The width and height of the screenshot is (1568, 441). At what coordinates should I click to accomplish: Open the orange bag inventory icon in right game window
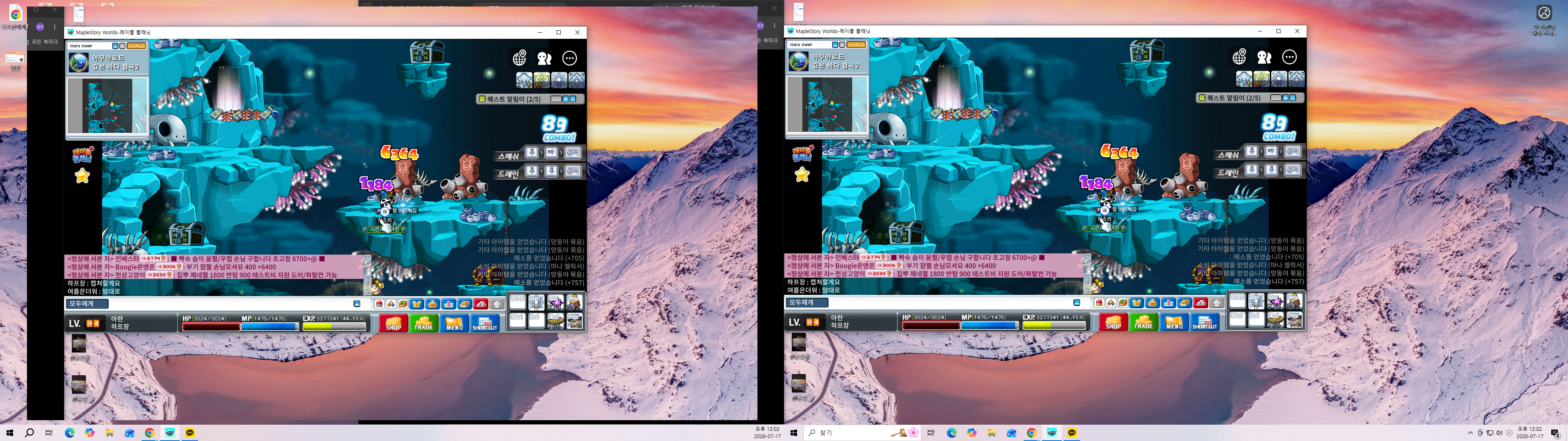[1153, 303]
